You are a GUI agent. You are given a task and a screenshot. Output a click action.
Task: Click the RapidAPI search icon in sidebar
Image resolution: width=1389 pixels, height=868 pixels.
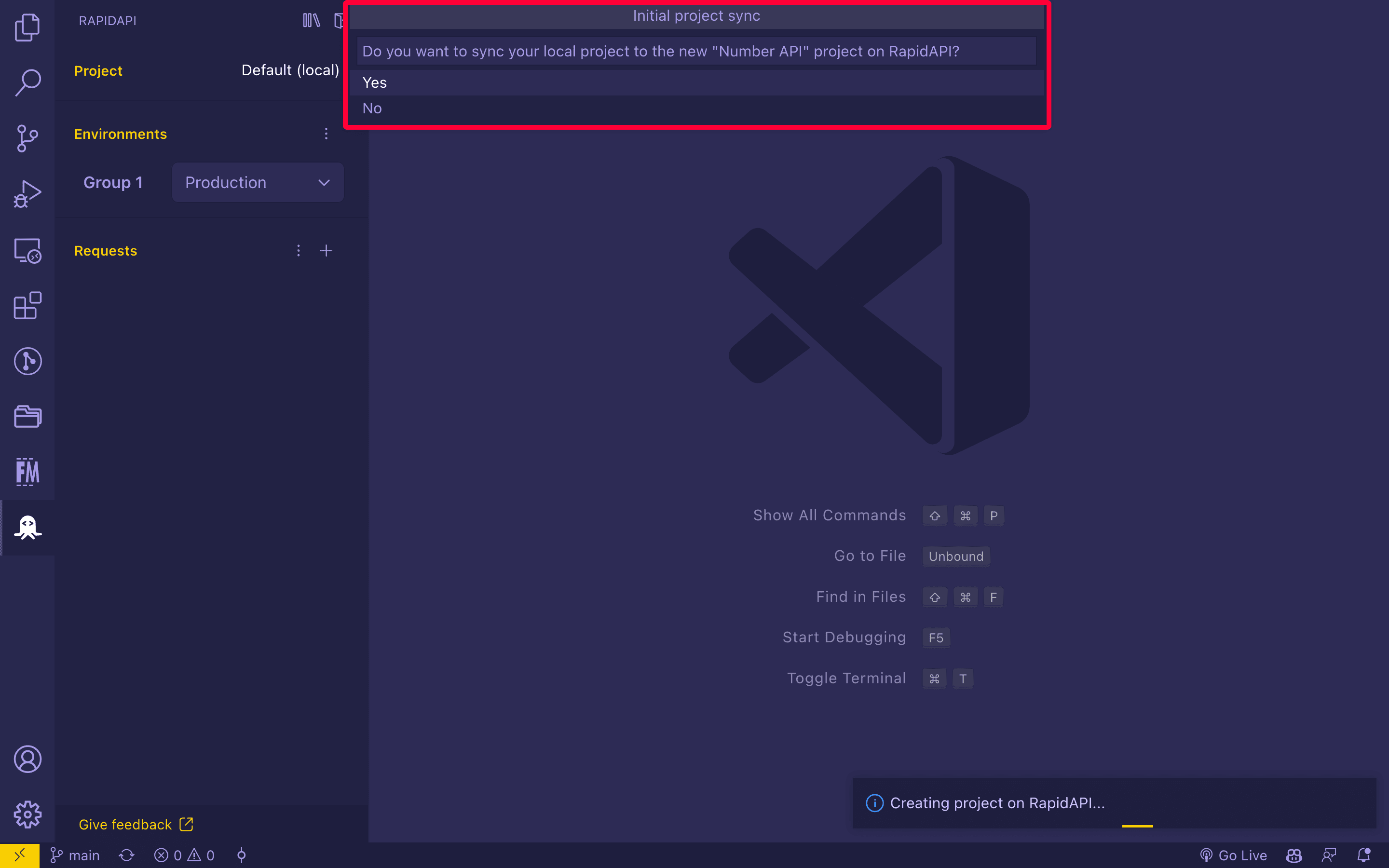tap(27, 82)
